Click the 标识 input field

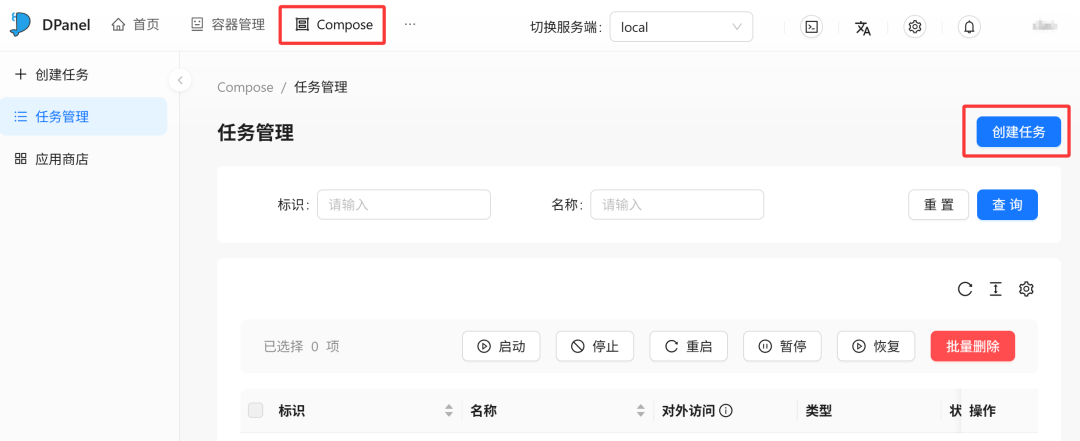pyautogui.click(x=404, y=205)
